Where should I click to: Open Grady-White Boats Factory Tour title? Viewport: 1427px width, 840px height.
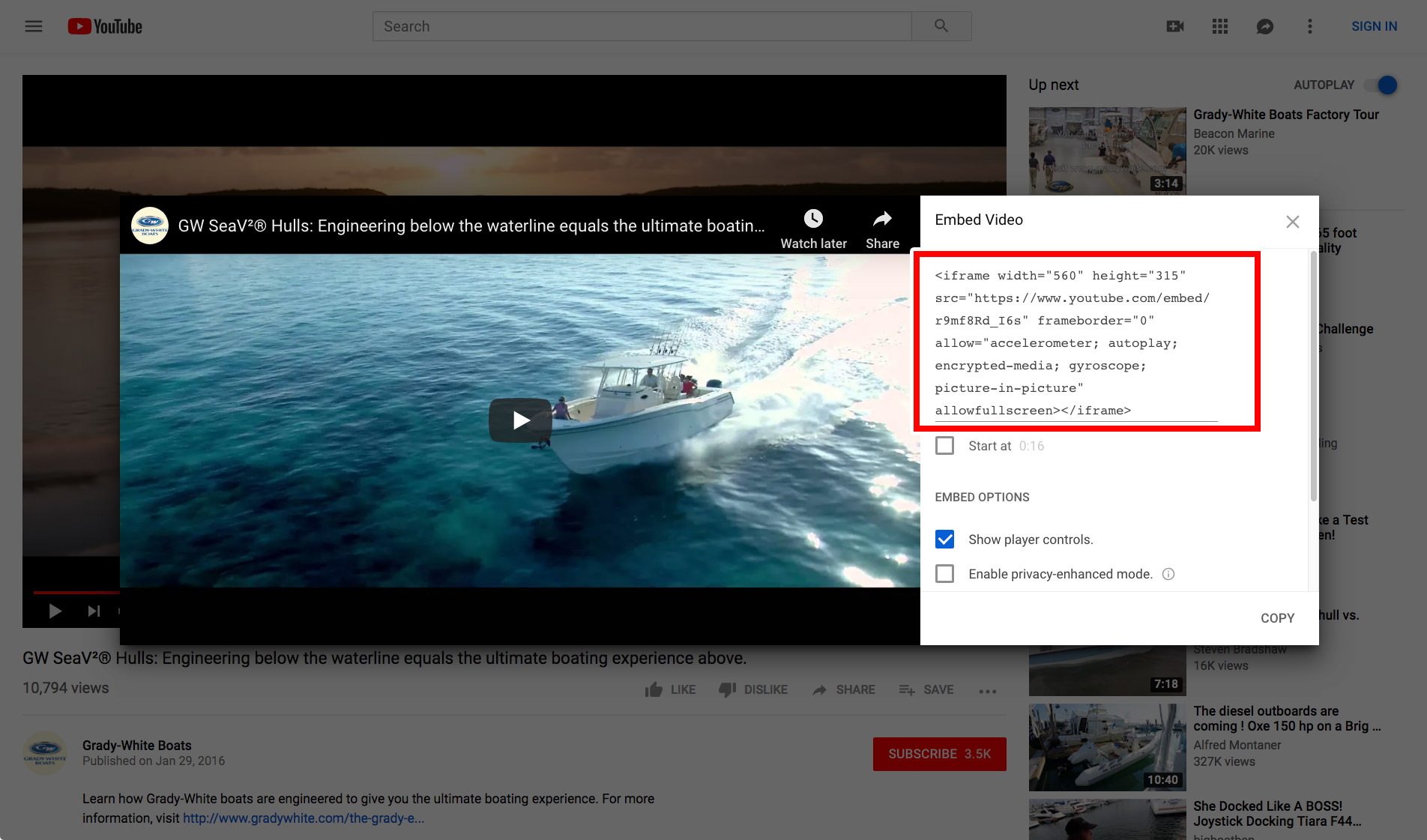coord(1286,115)
